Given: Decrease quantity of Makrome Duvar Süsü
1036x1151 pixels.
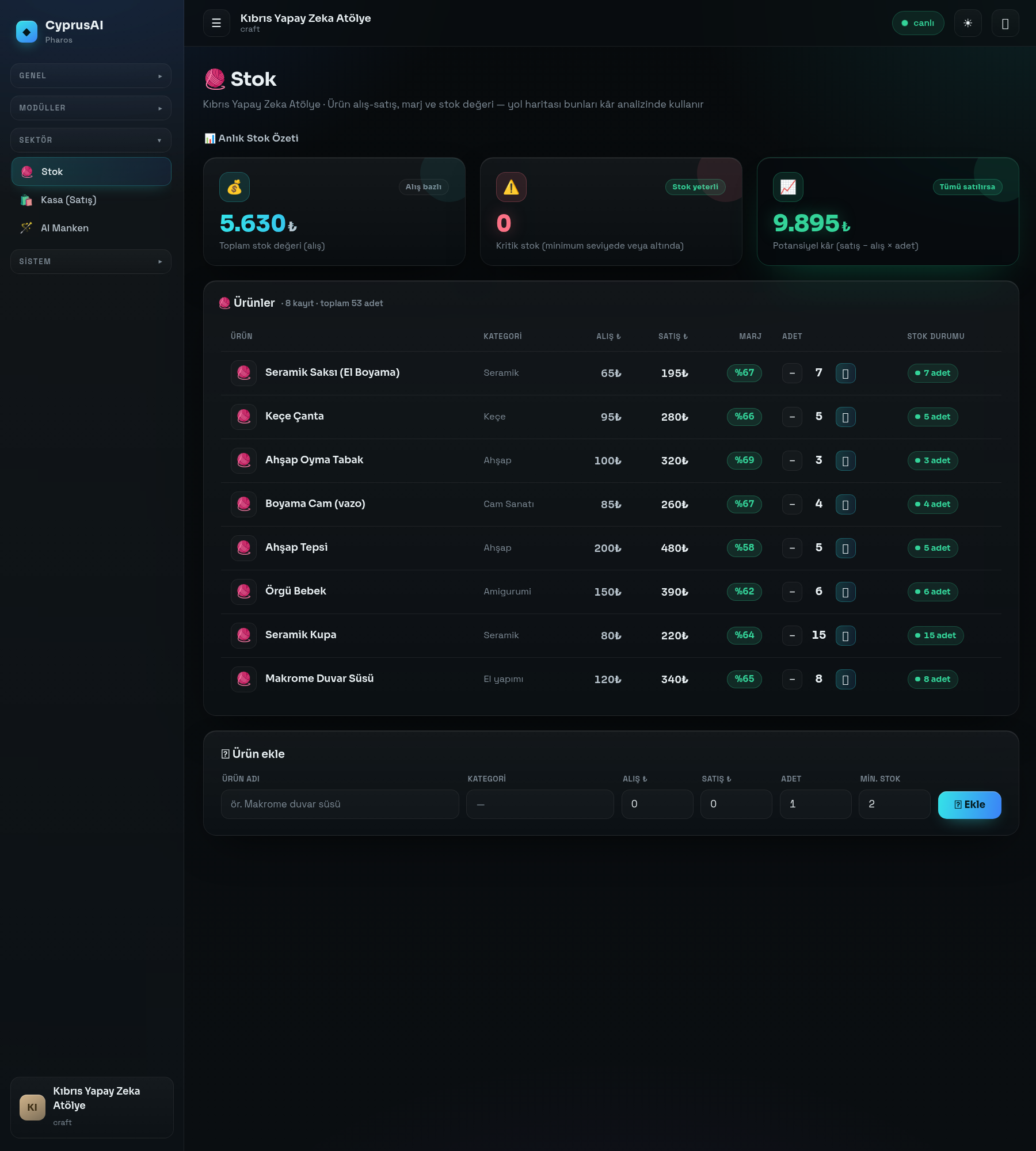Looking at the screenshot, I should click(x=792, y=679).
